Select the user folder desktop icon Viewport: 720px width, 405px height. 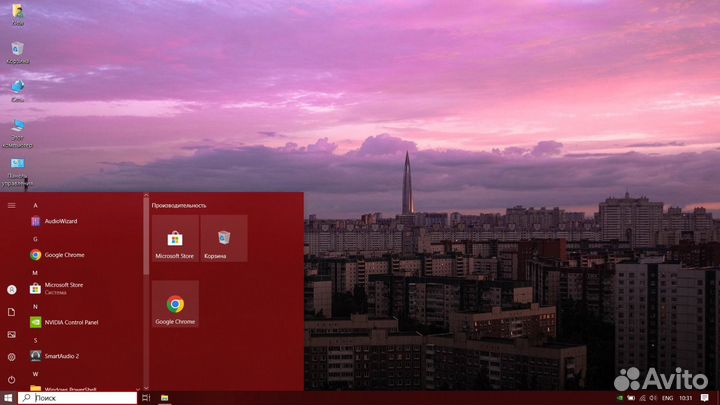pyautogui.click(x=17, y=15)
